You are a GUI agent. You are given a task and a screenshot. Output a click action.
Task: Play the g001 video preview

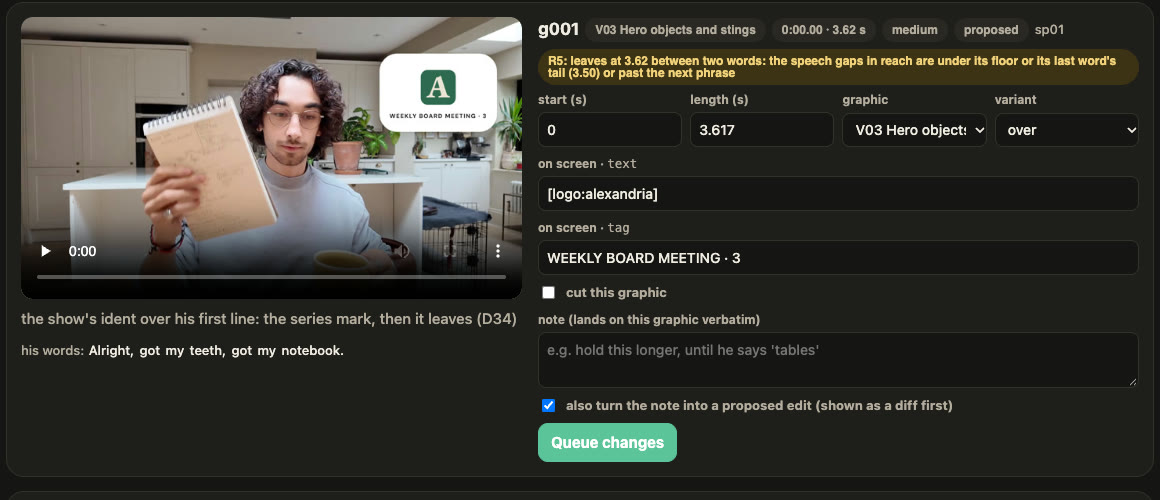pos(46,251)
